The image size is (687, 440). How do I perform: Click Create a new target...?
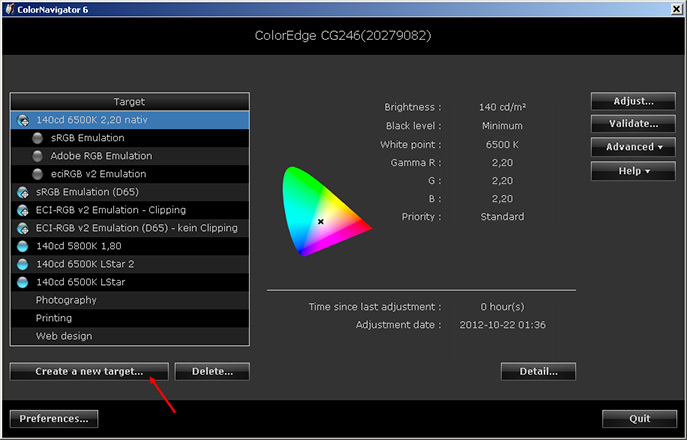(89, 372)
